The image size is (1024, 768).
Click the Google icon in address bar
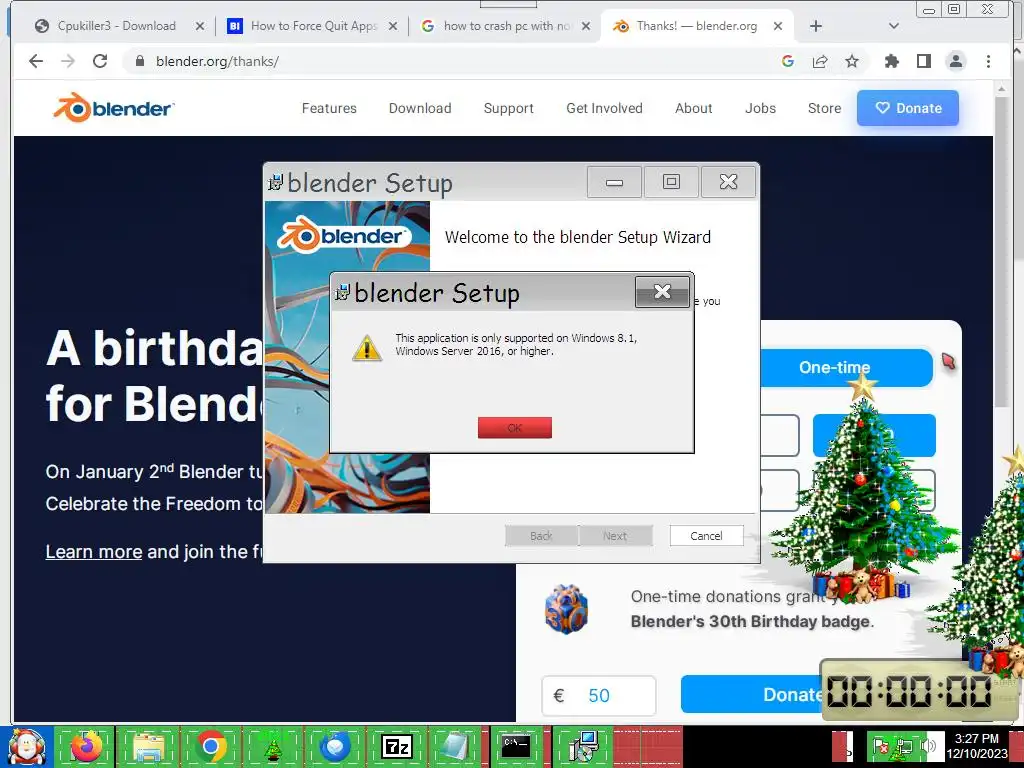(788, 61)
